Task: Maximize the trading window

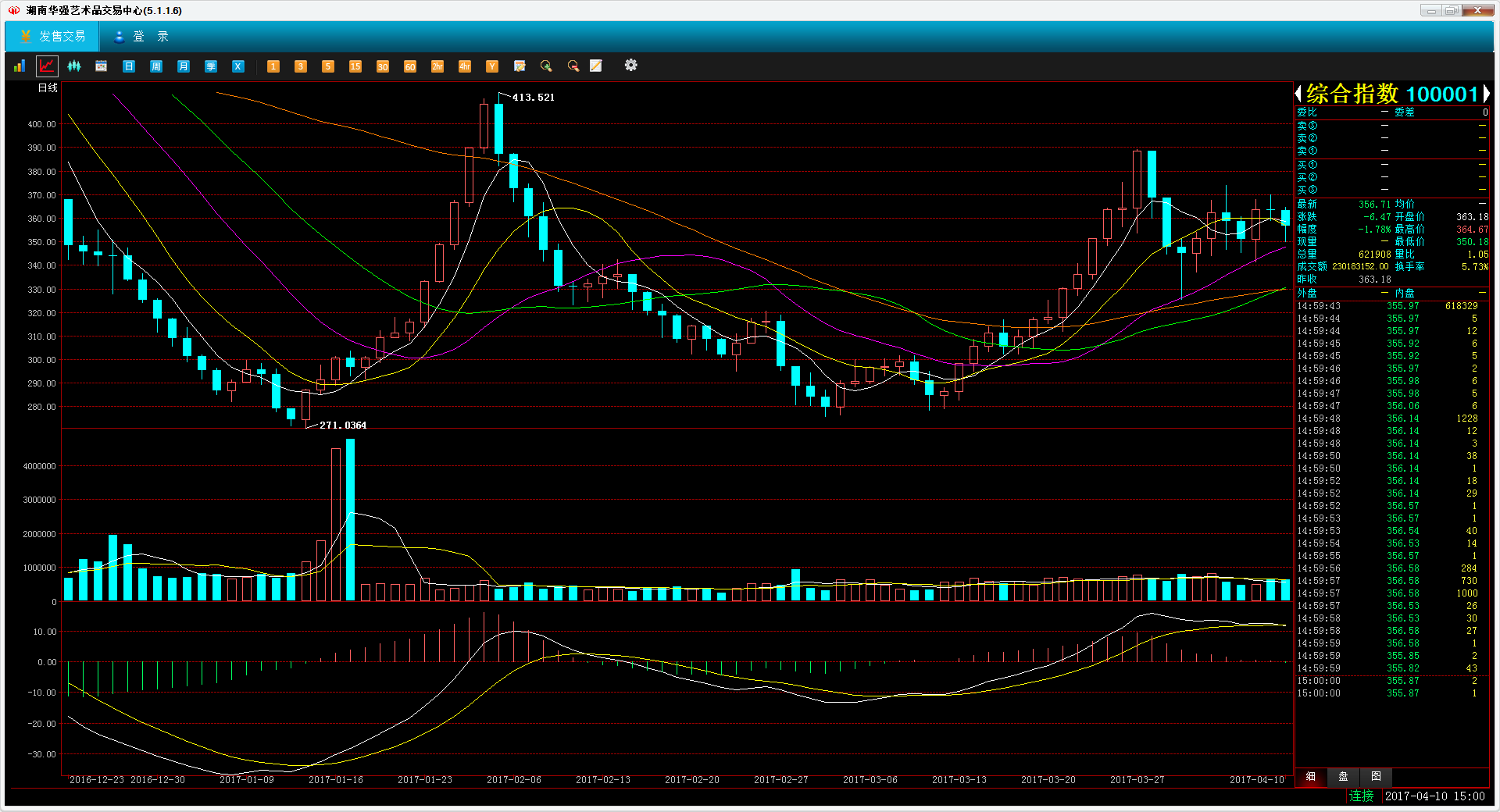Action: pyautogui.click(x=1452, y=10)
